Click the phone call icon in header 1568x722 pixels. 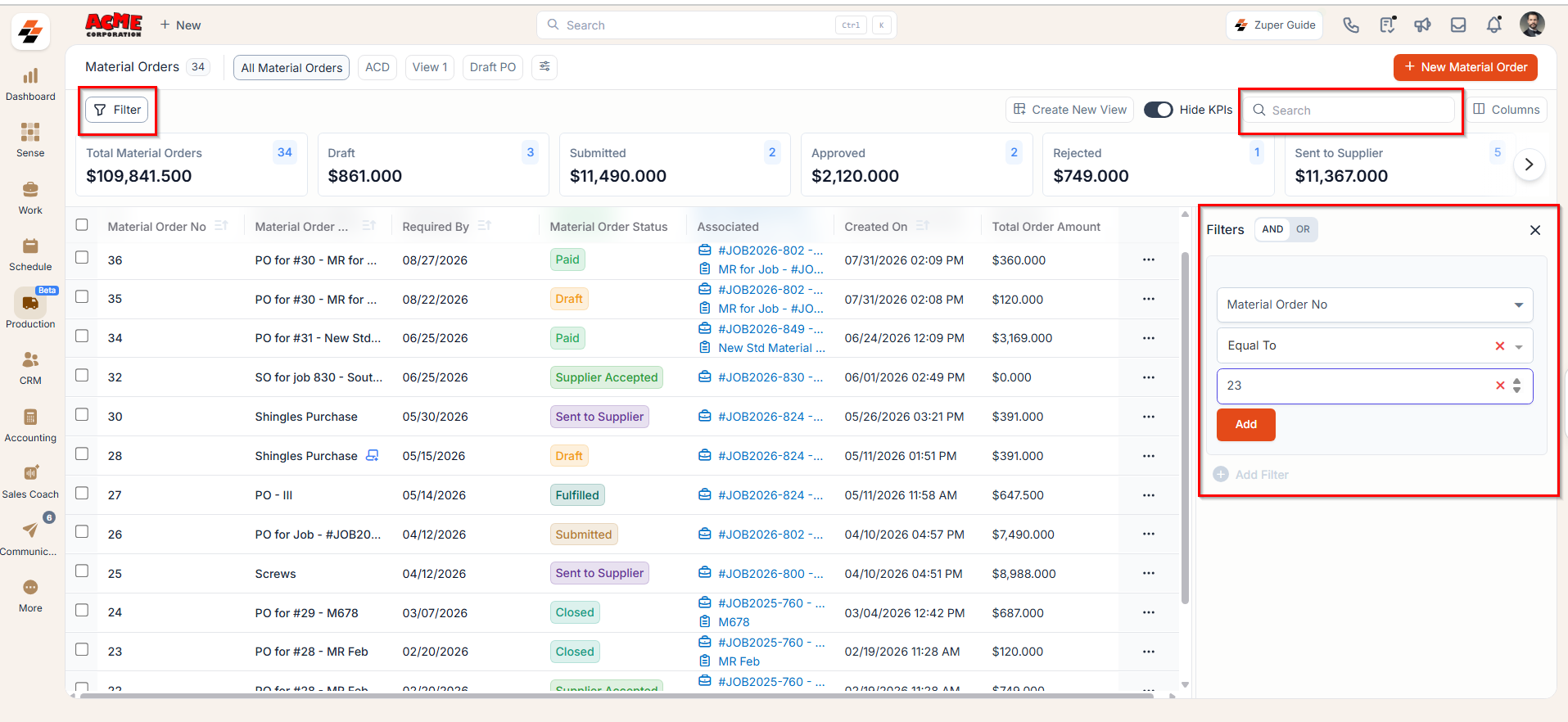click(1351, 25)
